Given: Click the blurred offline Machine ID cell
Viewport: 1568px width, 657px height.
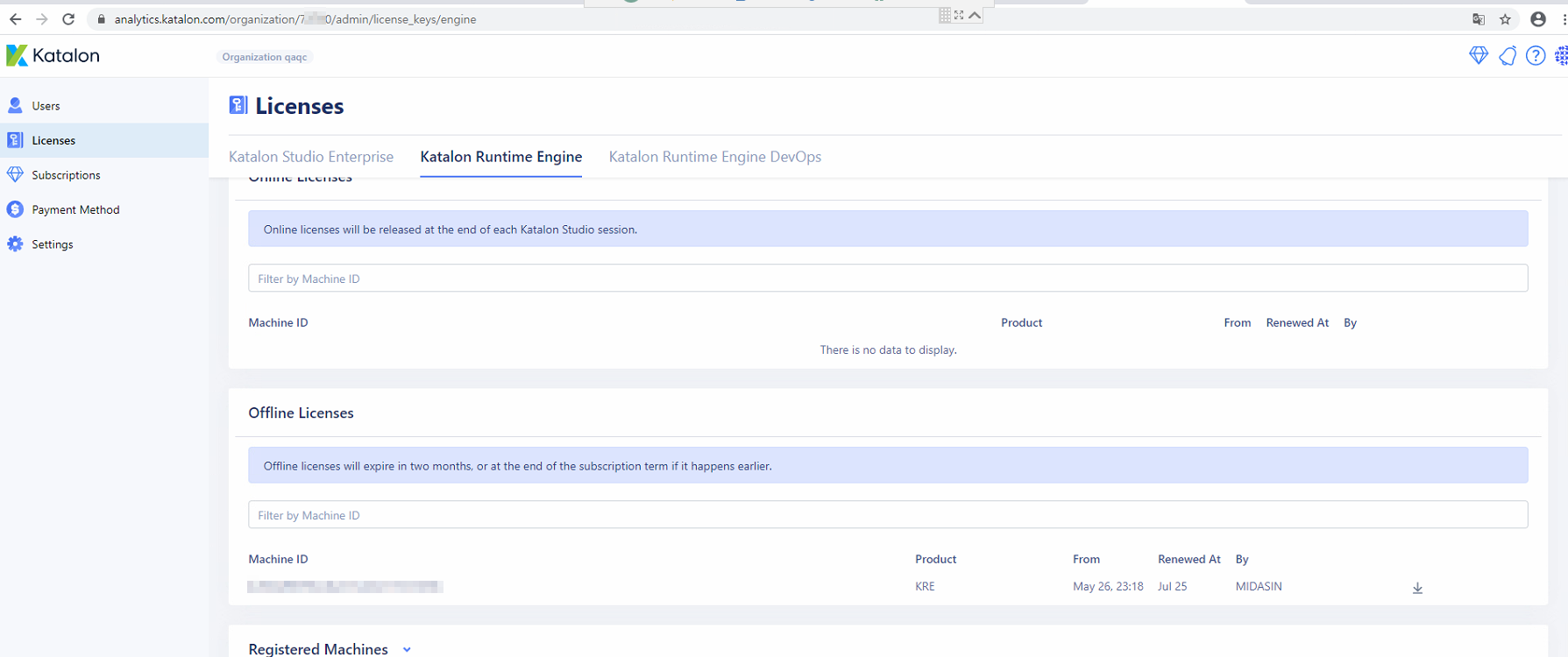Looking at the screenshot, I should coord(345,587).
